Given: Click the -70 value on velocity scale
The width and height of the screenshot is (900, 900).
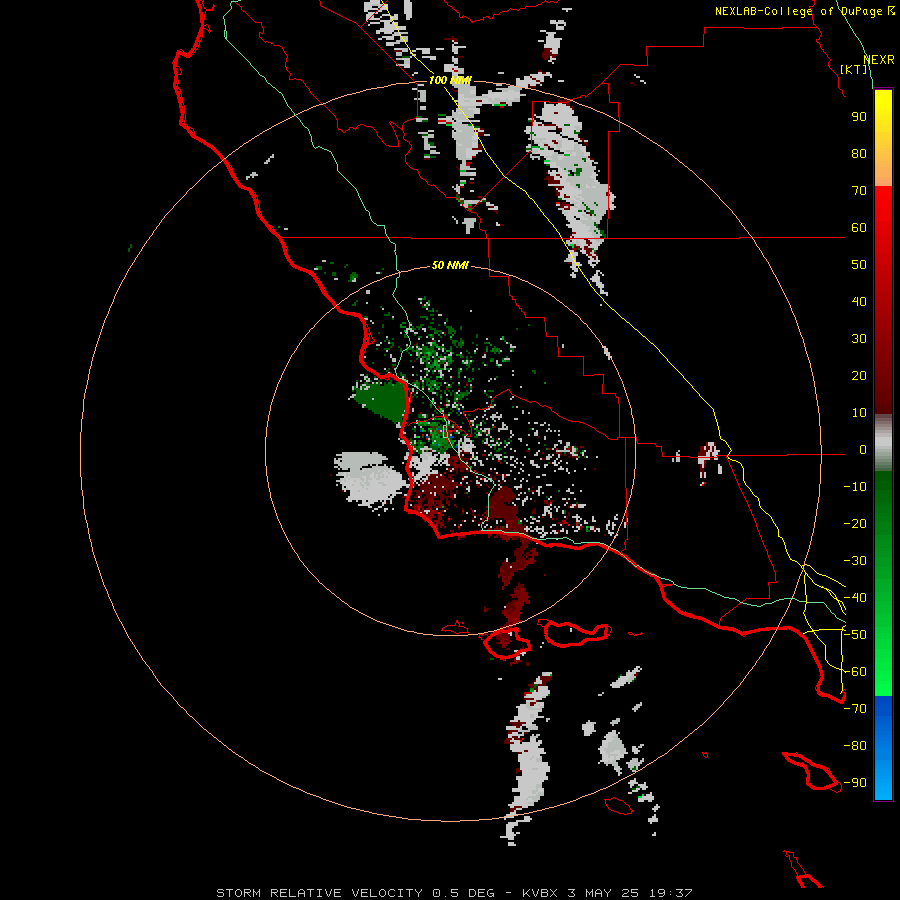Looking at the screenshot, I should [855, 709].
